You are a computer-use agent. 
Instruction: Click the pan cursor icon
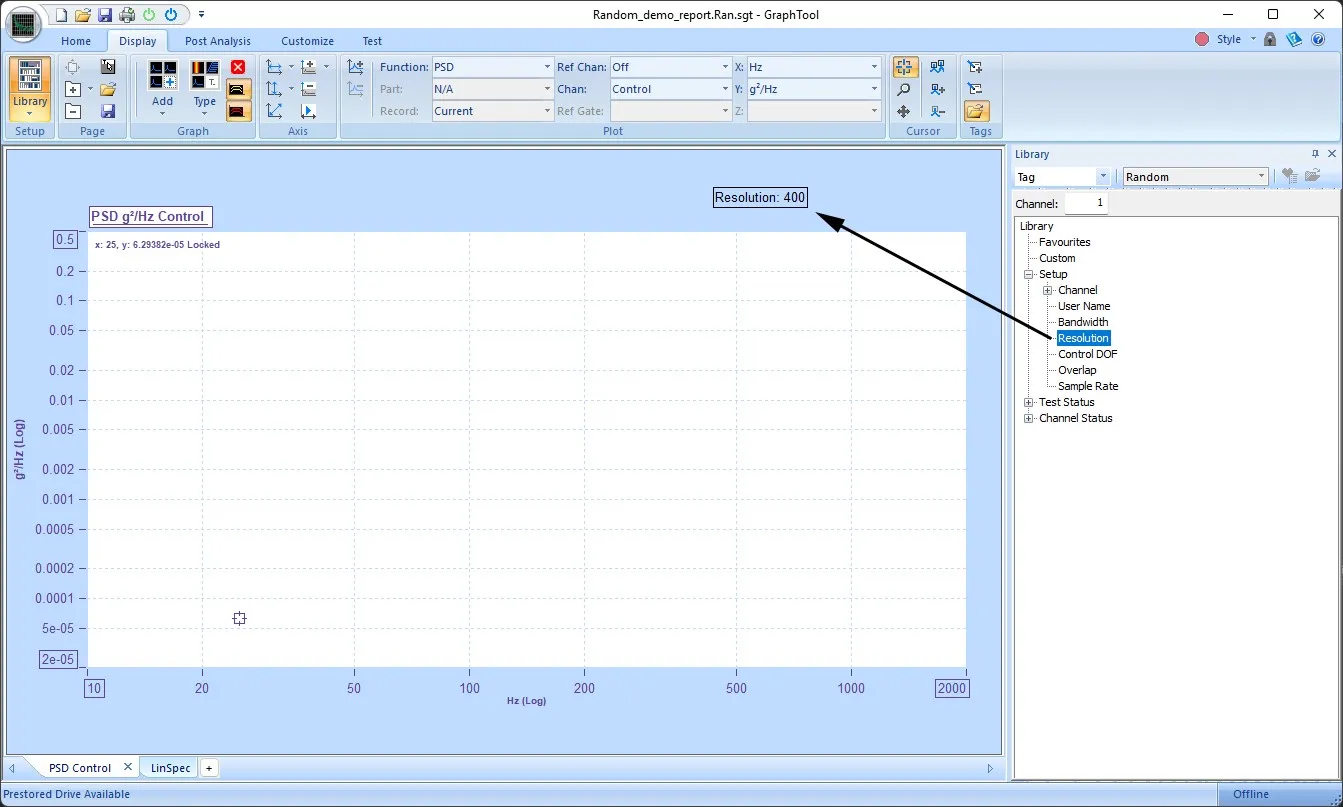pyautogui.click(x=903, y=110)
